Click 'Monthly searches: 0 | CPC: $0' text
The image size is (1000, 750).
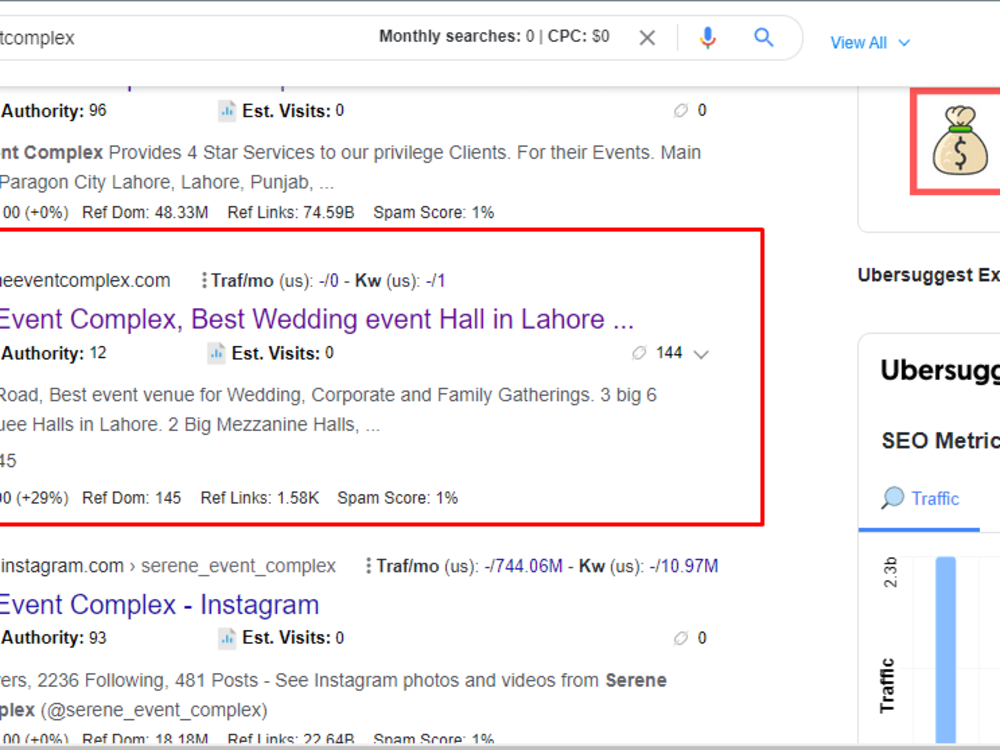pyautogui.click(x=494, y=36)
